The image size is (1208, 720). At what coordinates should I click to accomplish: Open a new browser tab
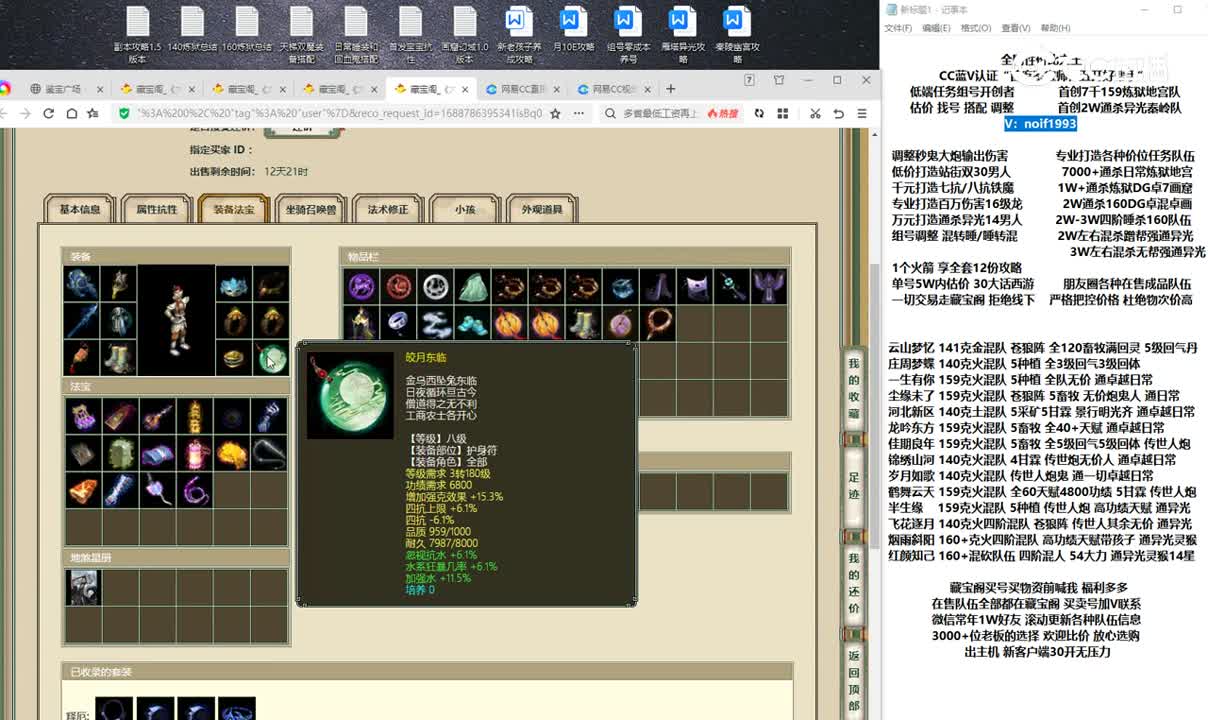pyautogui.click(x=670, y=88)
